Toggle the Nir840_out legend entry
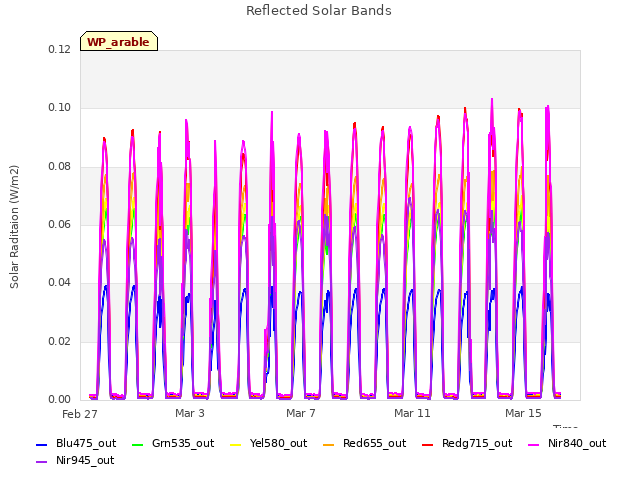 [x=567, y=444]
